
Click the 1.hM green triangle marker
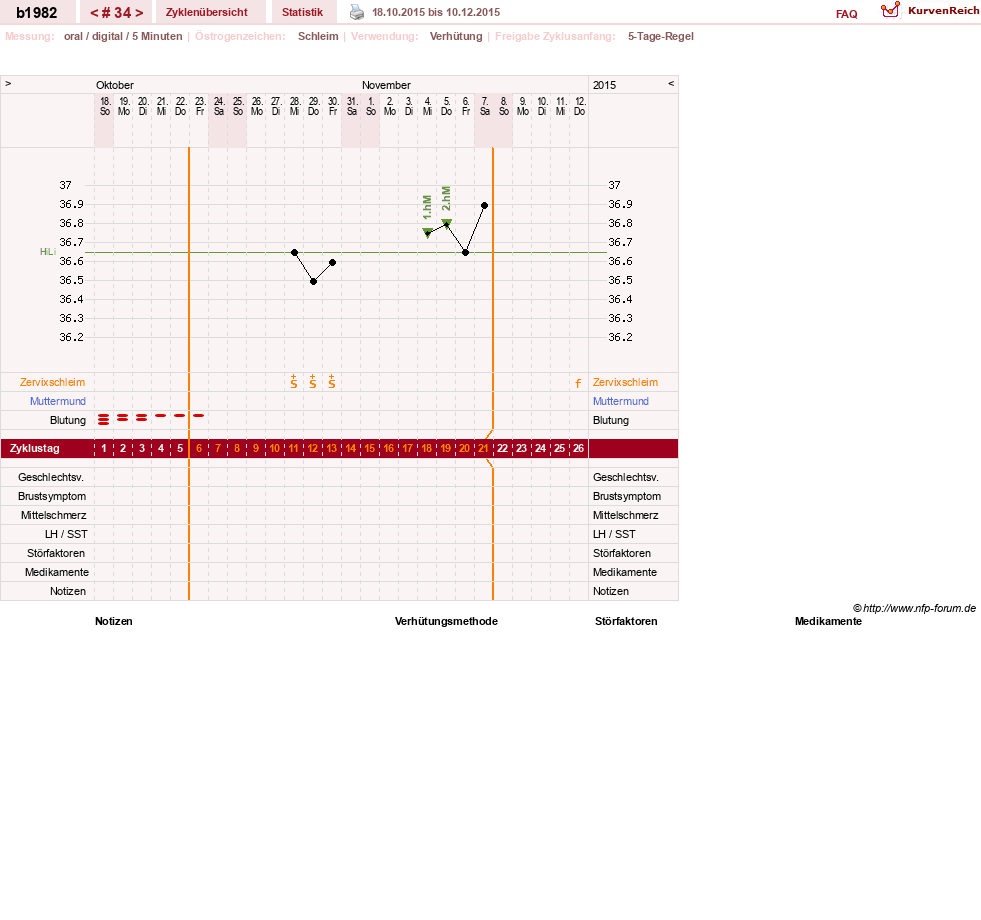(427, 233)
